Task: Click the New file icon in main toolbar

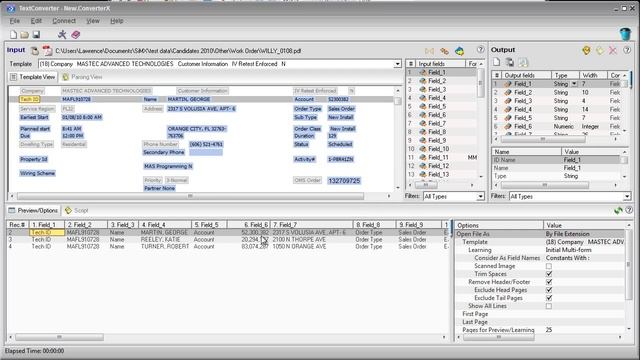Action: point(13,35)
